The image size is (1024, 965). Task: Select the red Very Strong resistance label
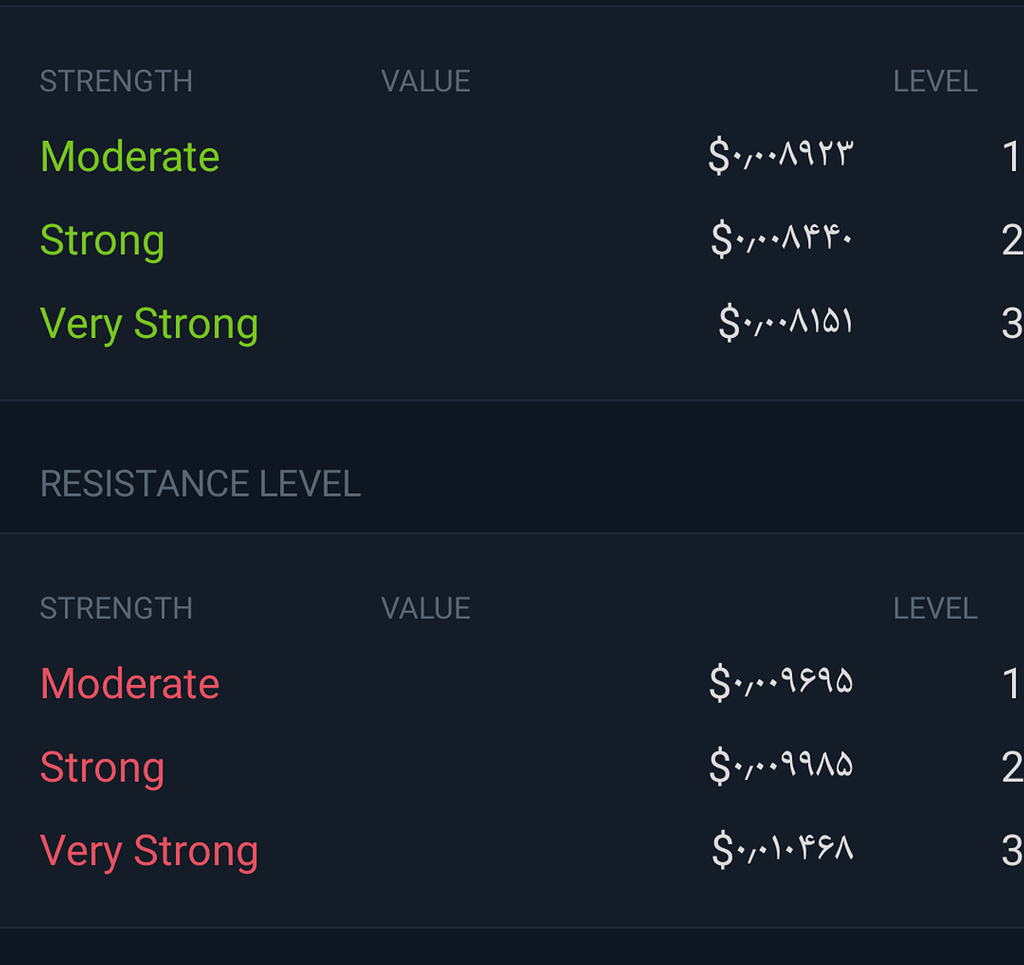(x=149, y=851)
